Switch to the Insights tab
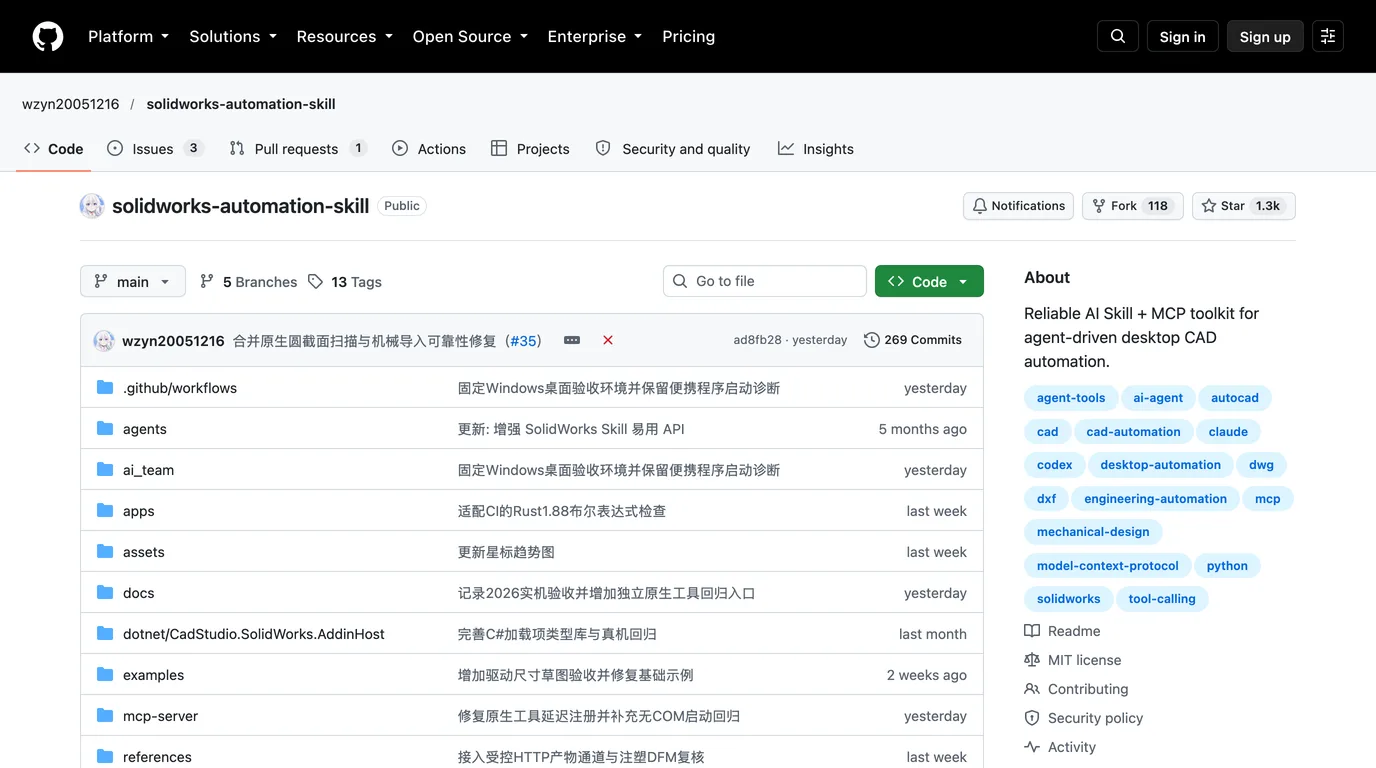The width and height of the screenshot is (1376, 768). pos(816,149)
